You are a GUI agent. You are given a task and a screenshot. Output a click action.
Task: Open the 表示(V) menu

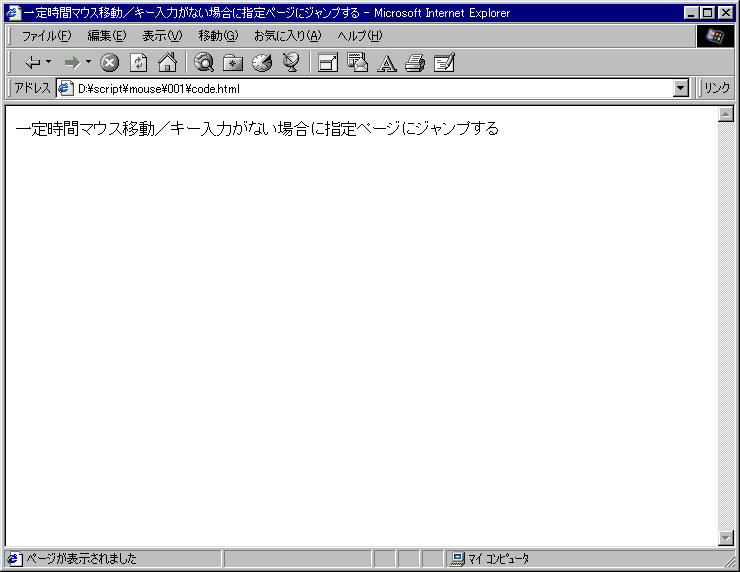pyautogui.click(x=162, y=36)
